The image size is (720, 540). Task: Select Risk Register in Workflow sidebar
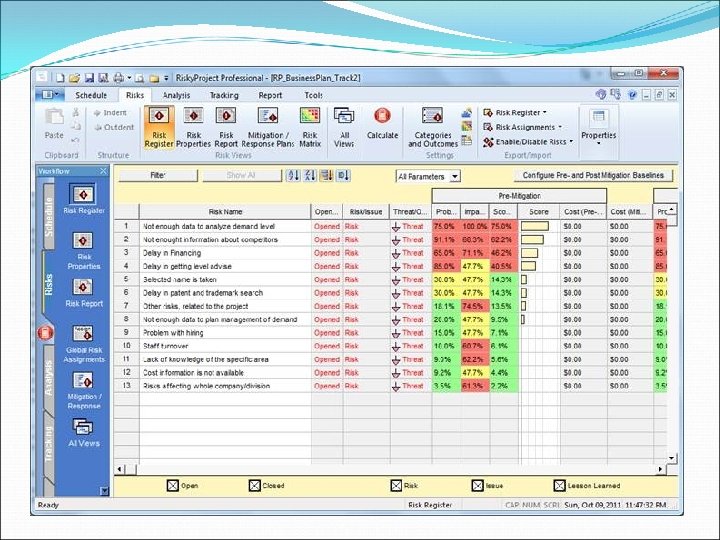click(84, 199)
